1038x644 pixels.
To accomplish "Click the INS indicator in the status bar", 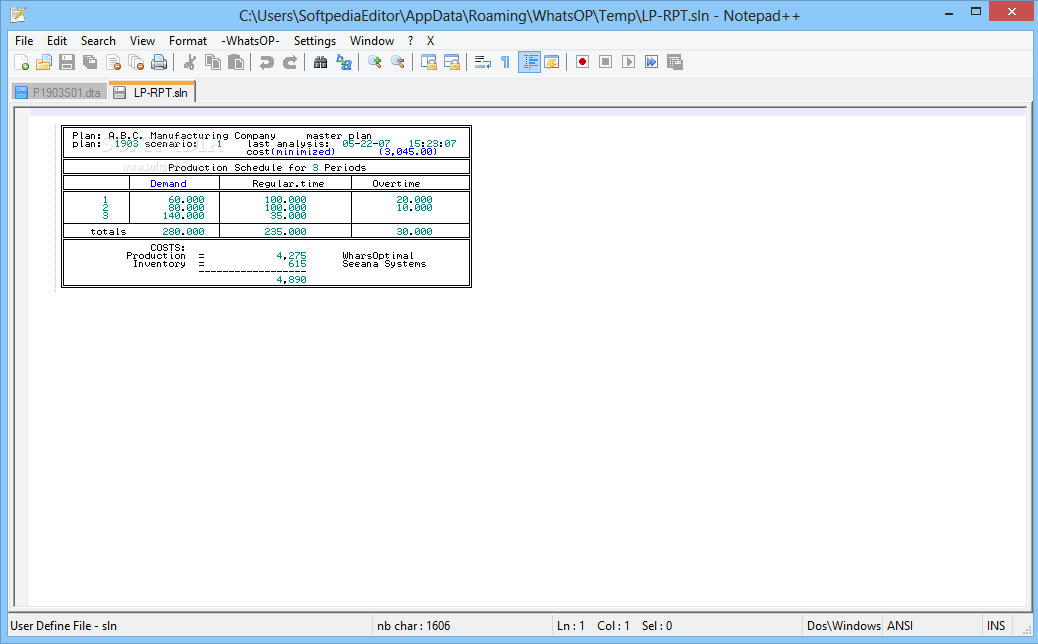I will 996,626.
